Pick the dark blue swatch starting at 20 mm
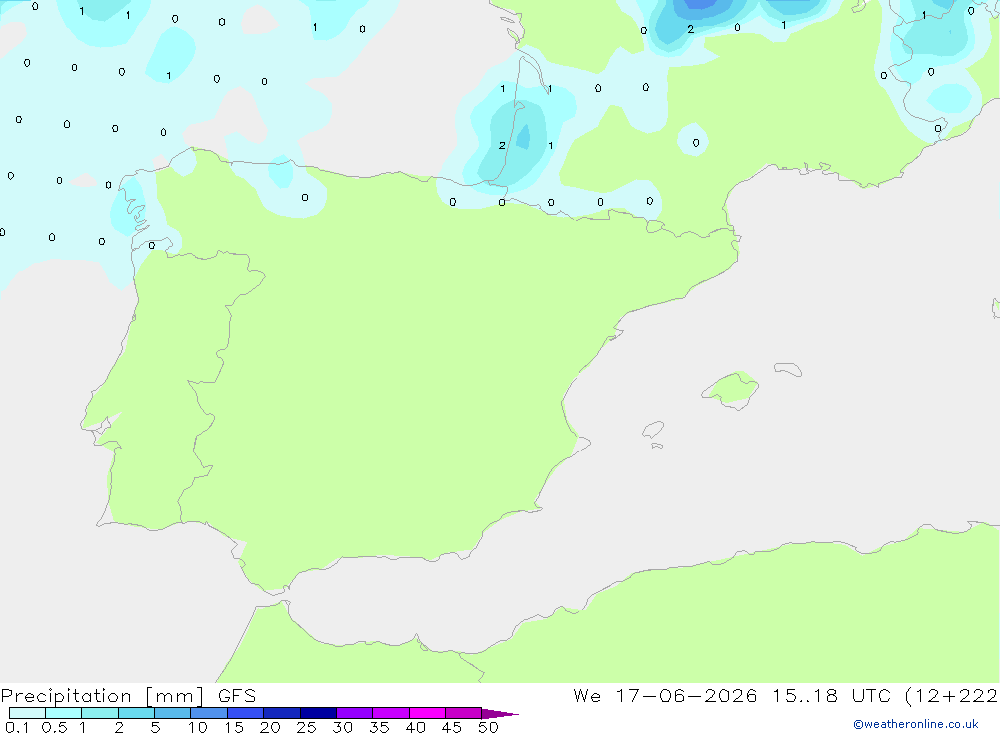 point(282,713)
